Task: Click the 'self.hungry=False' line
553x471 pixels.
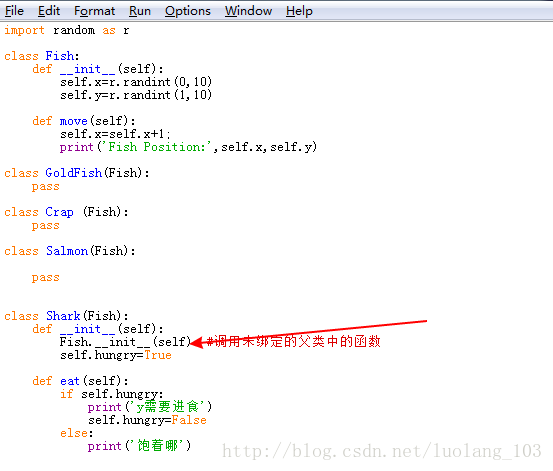Action: click(x=147, y=420)
